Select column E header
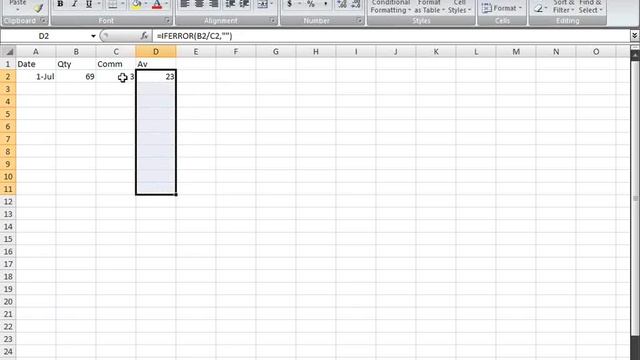 coord(196,51)
